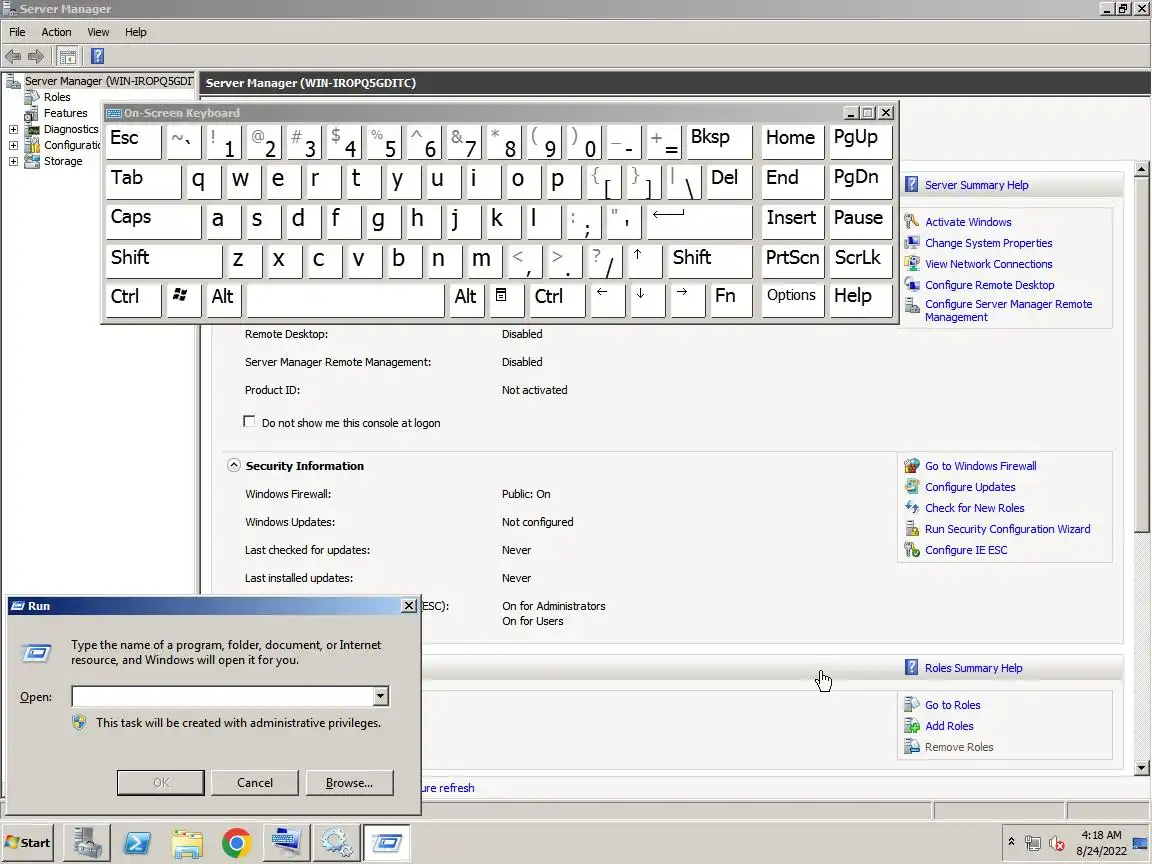Viewport: 1152px width, 864px height.
Task: Click Cancel in the Run dialog
Action: pyautogui.click(x=255, y=782)
